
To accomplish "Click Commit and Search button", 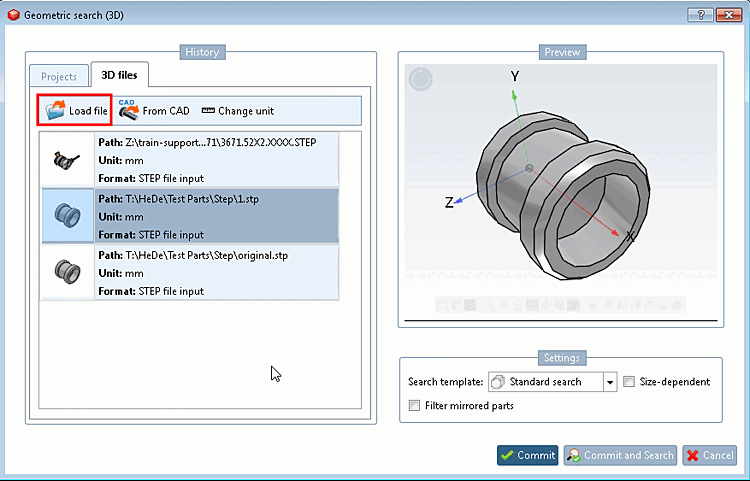I will (x=620, y=455).
